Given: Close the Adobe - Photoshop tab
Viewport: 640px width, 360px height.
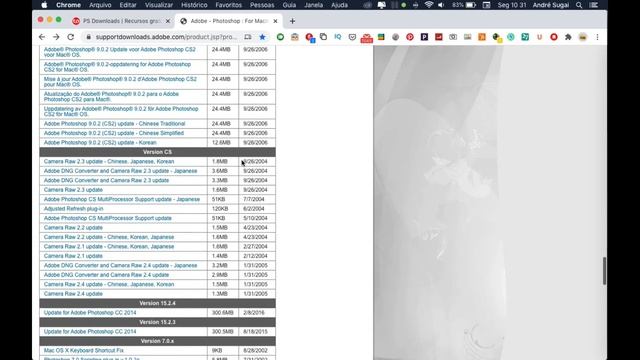Looking at the screenshot, I should [275, 21].
